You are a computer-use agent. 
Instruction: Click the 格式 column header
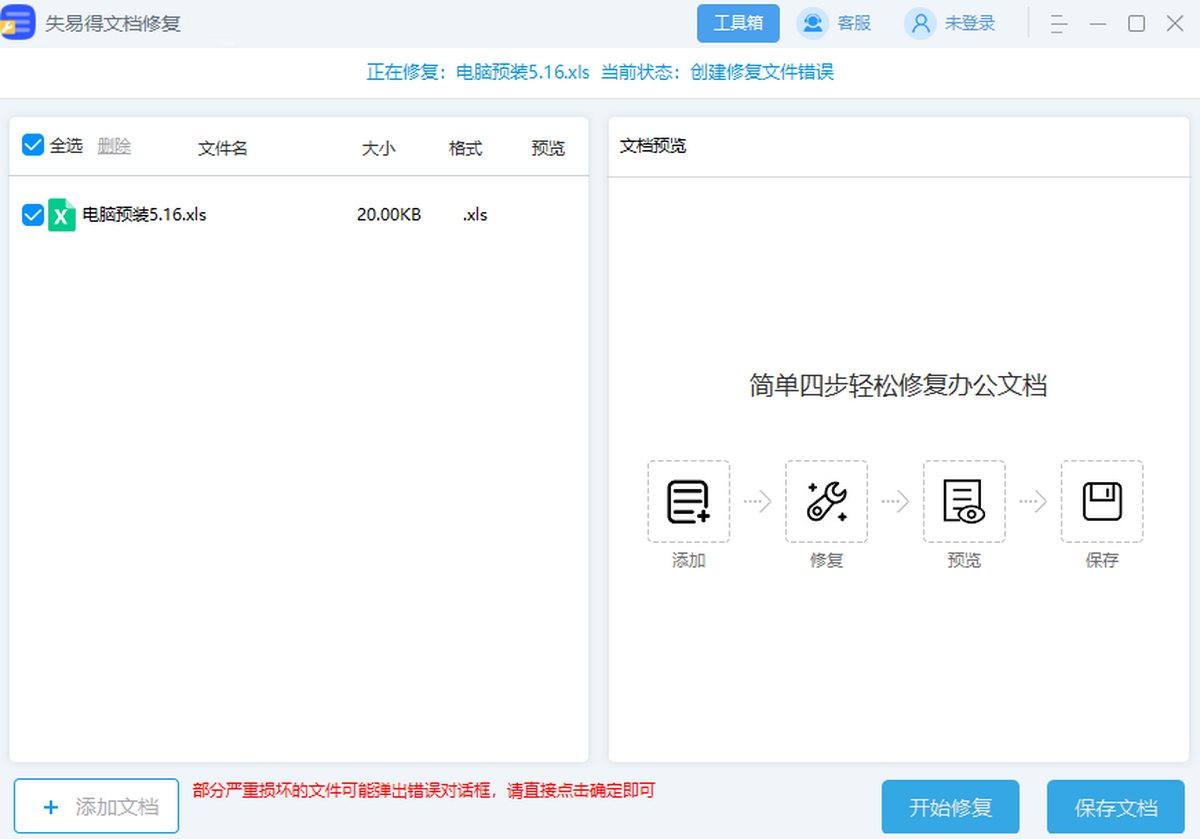coord(466,148)
